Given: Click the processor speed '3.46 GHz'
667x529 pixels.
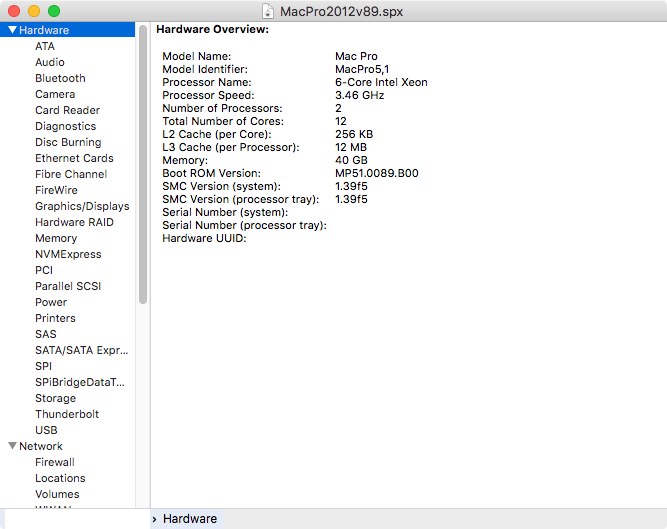Looking at the screenshot, I should 359,95.
